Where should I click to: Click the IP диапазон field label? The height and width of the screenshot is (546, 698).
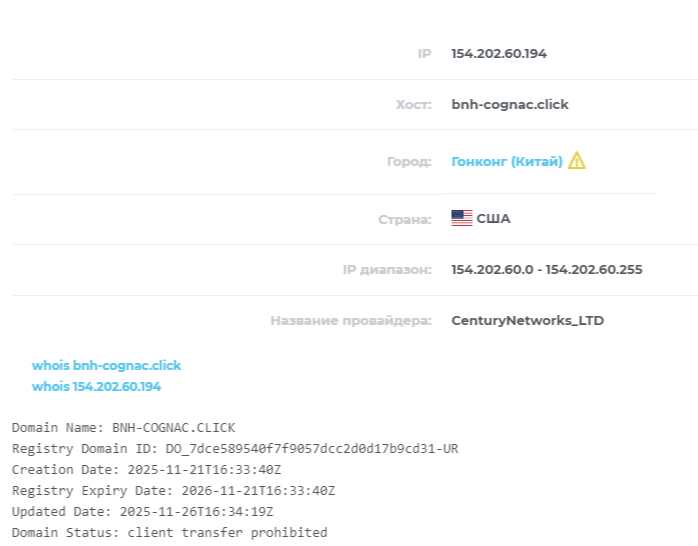coord(386,269)
